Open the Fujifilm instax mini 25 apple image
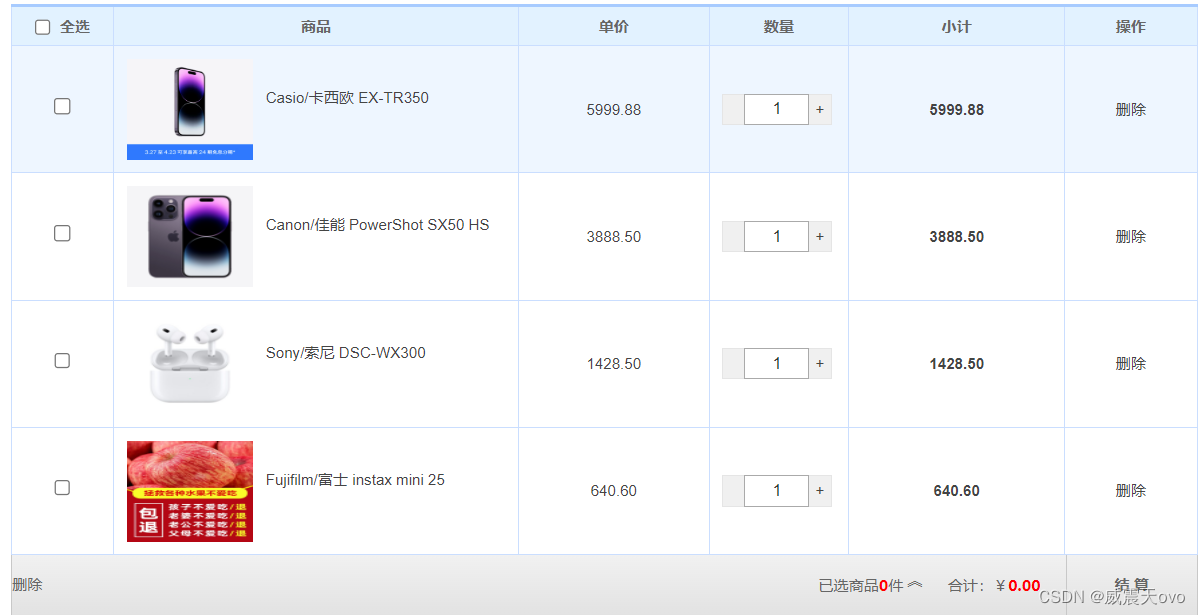Viewport: 1200px width, 615px height. [190, 491]
